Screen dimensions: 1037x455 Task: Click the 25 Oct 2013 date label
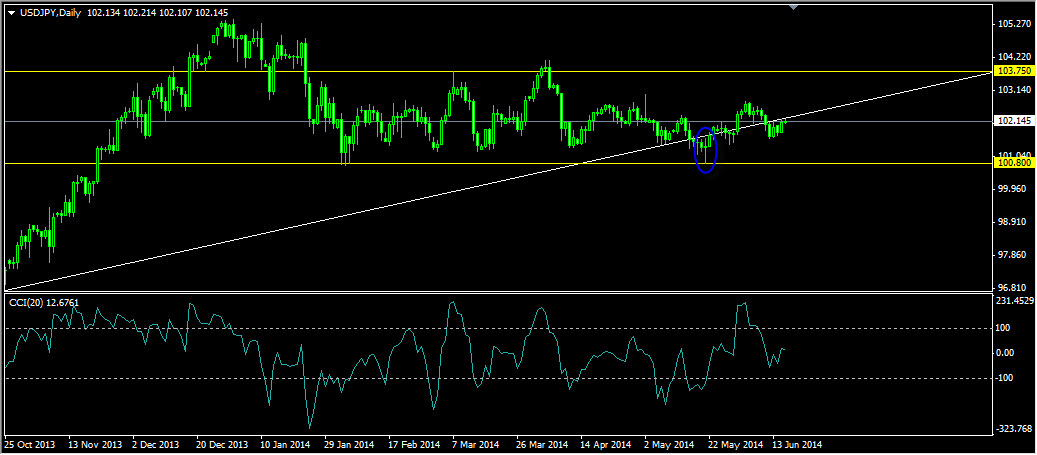tap(30, 444)
